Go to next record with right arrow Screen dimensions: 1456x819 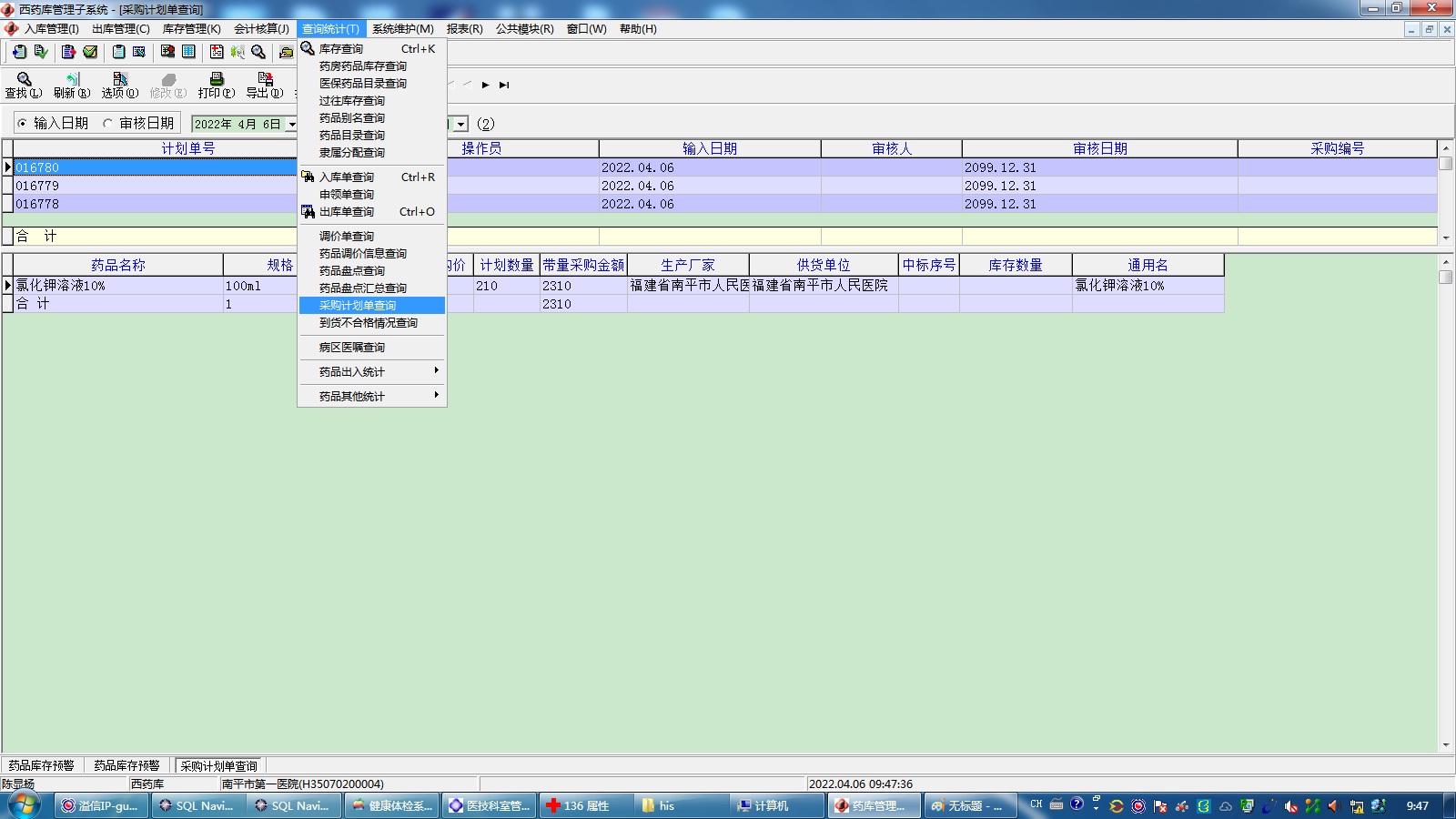coord(486,85)
